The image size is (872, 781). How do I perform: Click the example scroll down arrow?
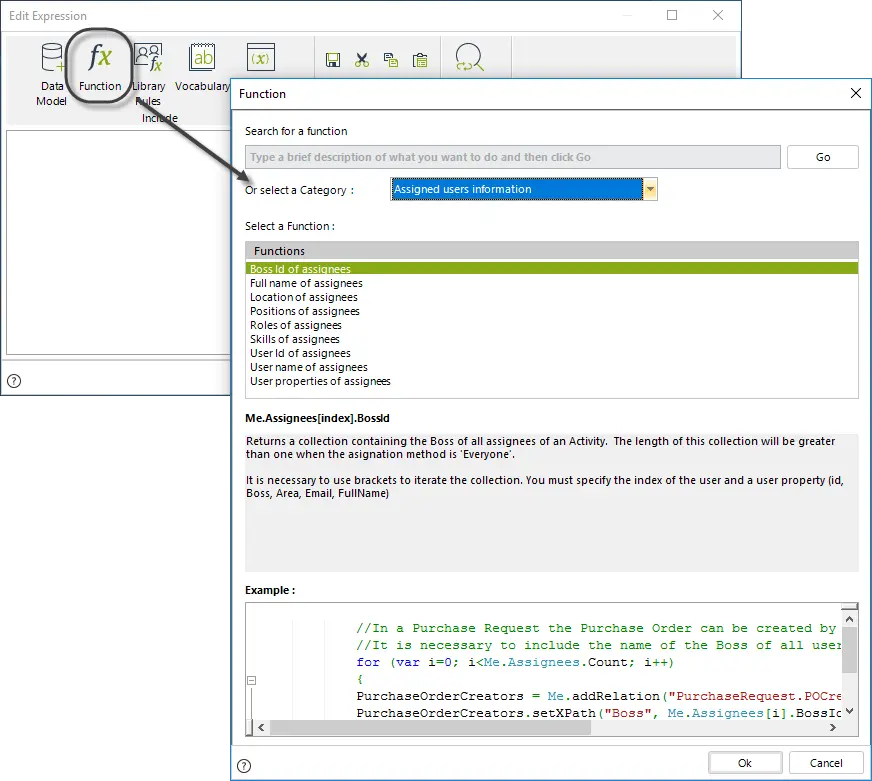[x=850, y=710]
